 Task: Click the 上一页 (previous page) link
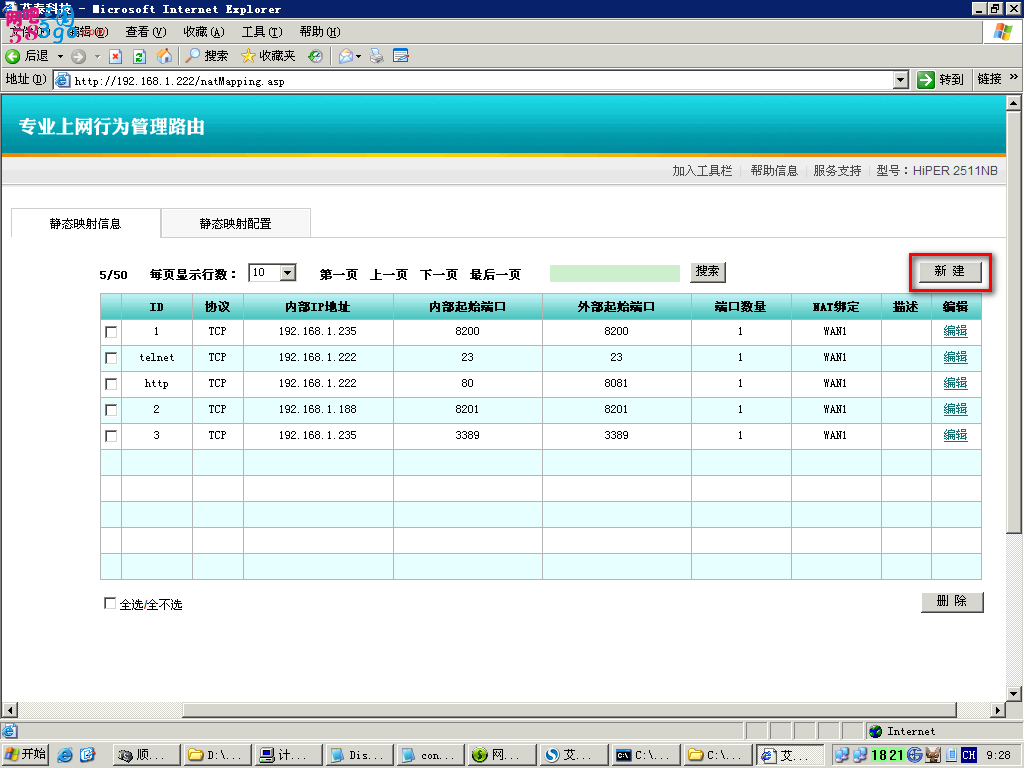point(389,274)
